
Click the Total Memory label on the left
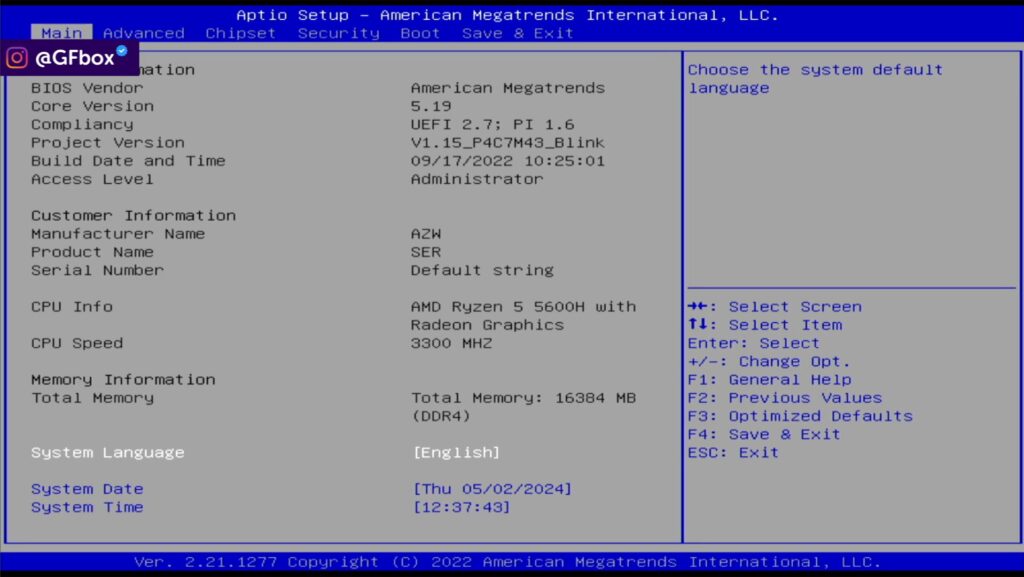coord(92,398)
